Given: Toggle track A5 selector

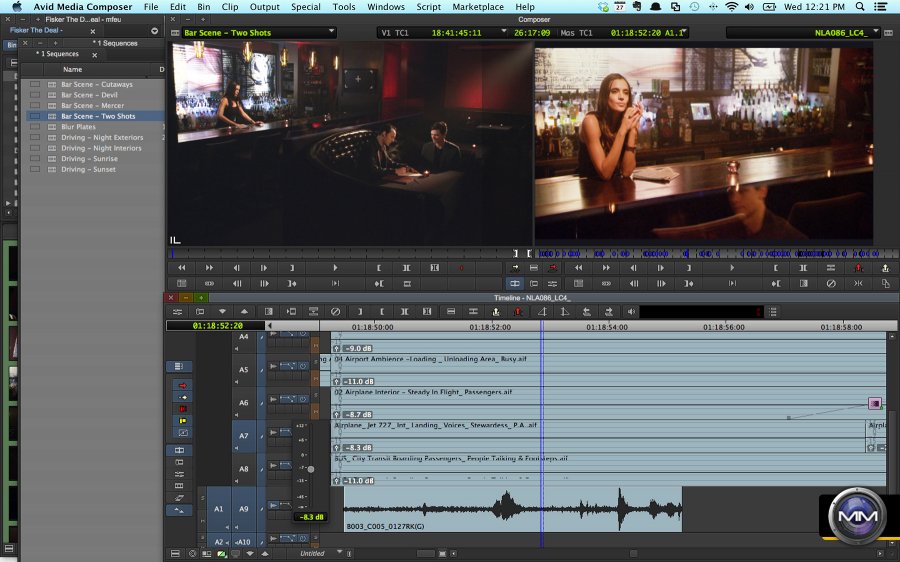Looking at the screenshot, I should point(243,370).
